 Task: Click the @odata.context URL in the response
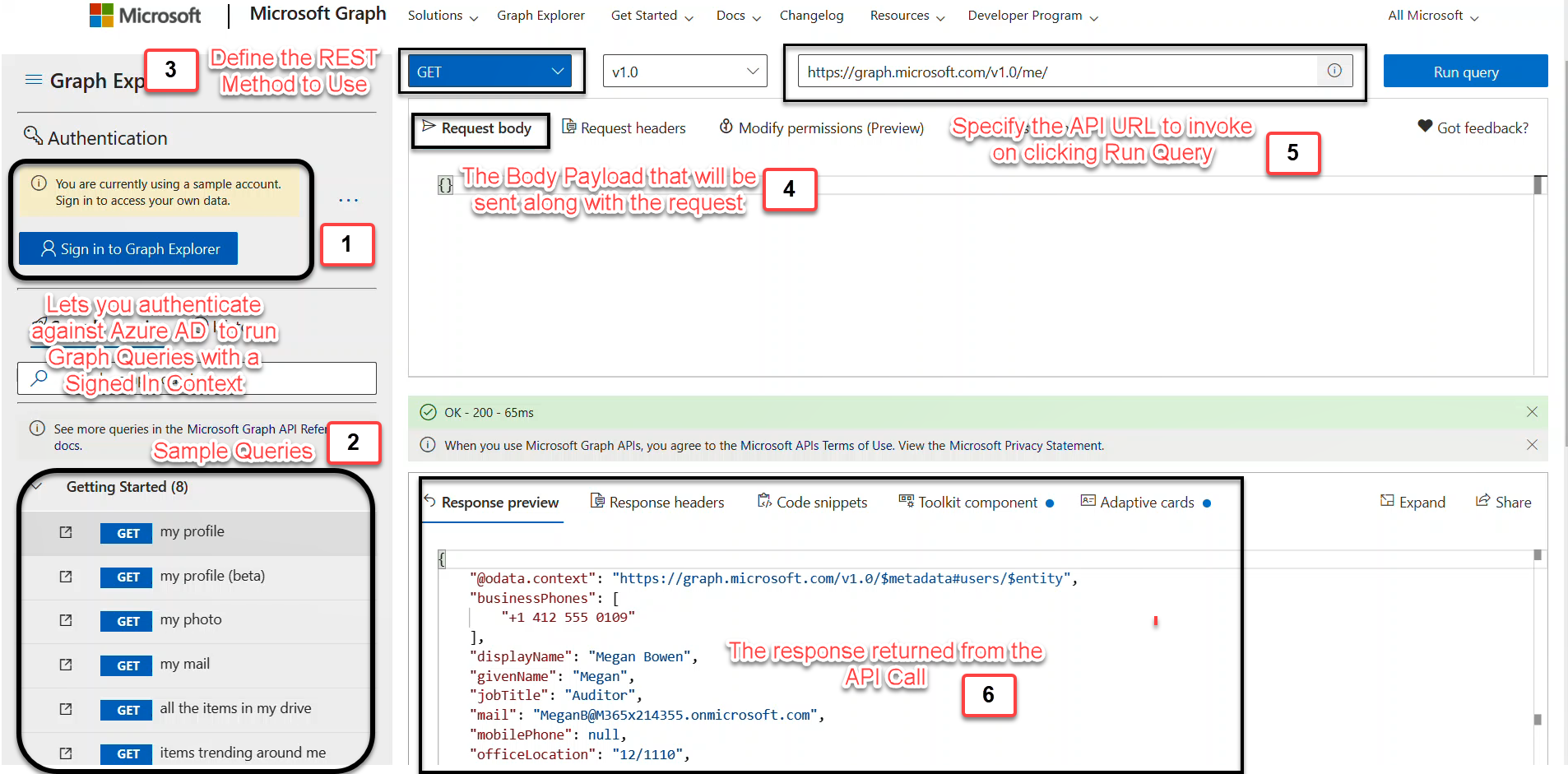pos(841,578)
